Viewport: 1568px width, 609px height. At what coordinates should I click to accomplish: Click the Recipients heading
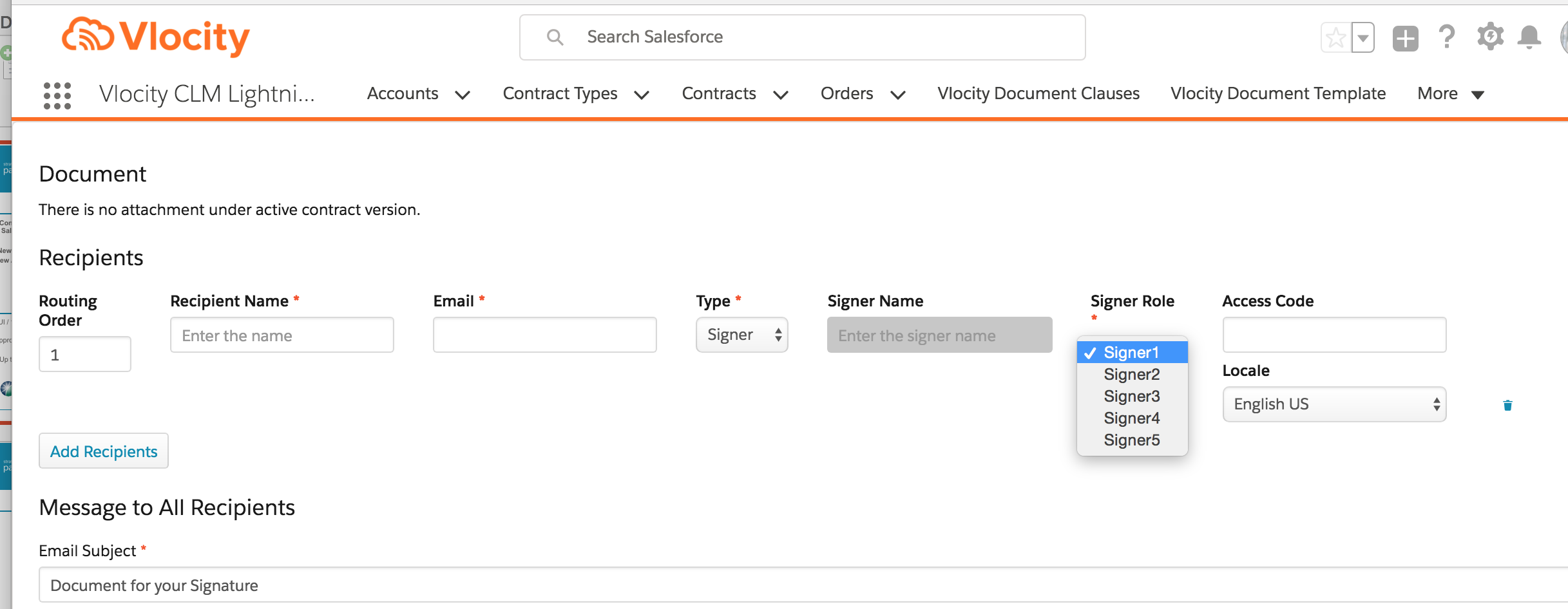(x=91, y=258)
